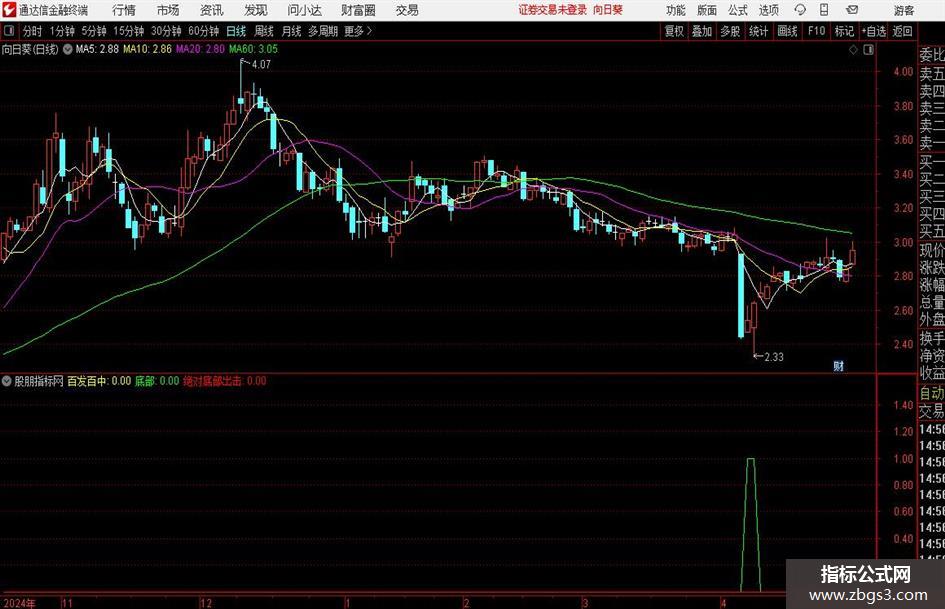Viewport: 945px width, 609px height.
Task: Switch to the 月线 period tab
Action: [292, 31]
